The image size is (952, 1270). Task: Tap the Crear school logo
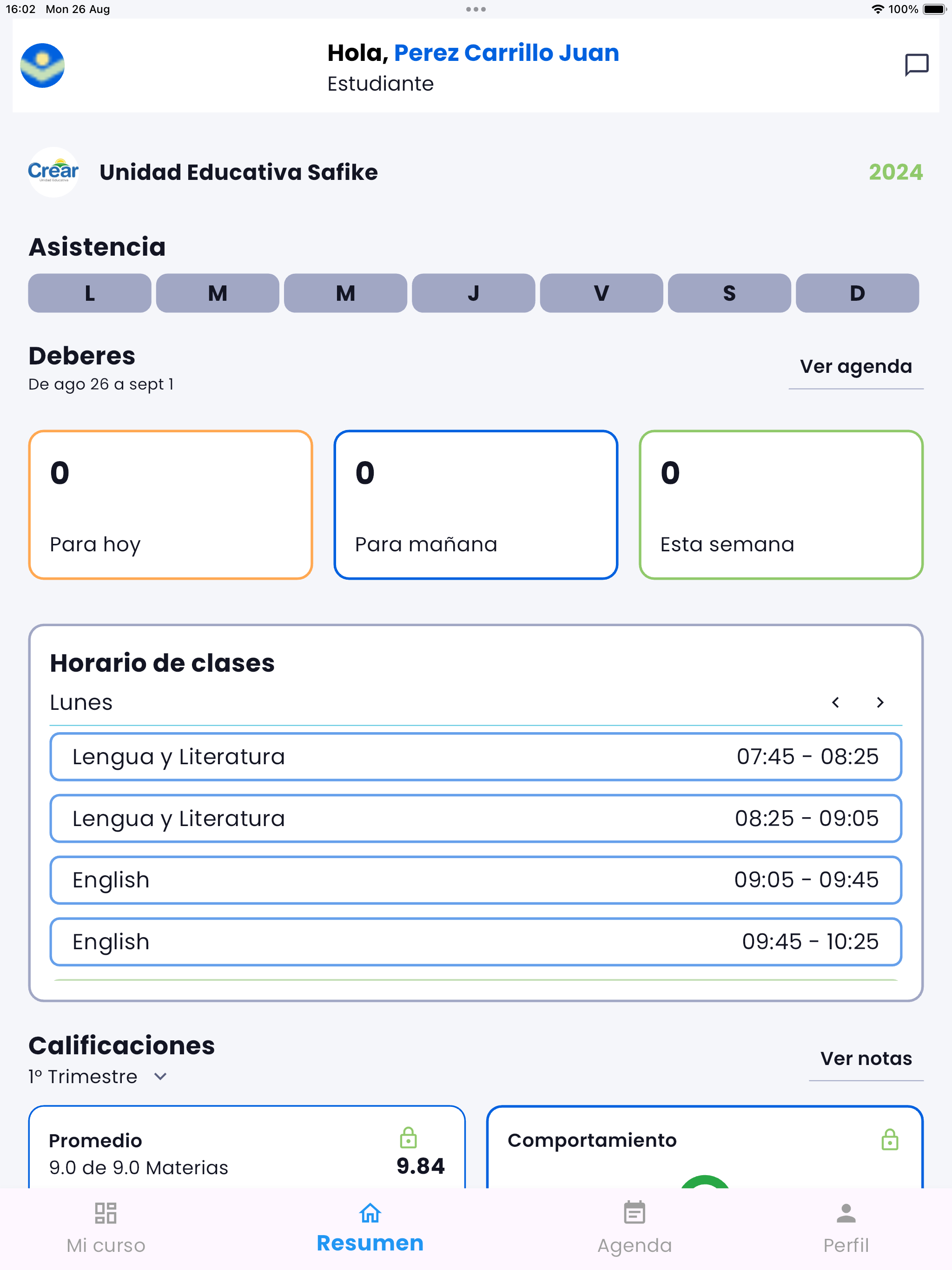53,172
